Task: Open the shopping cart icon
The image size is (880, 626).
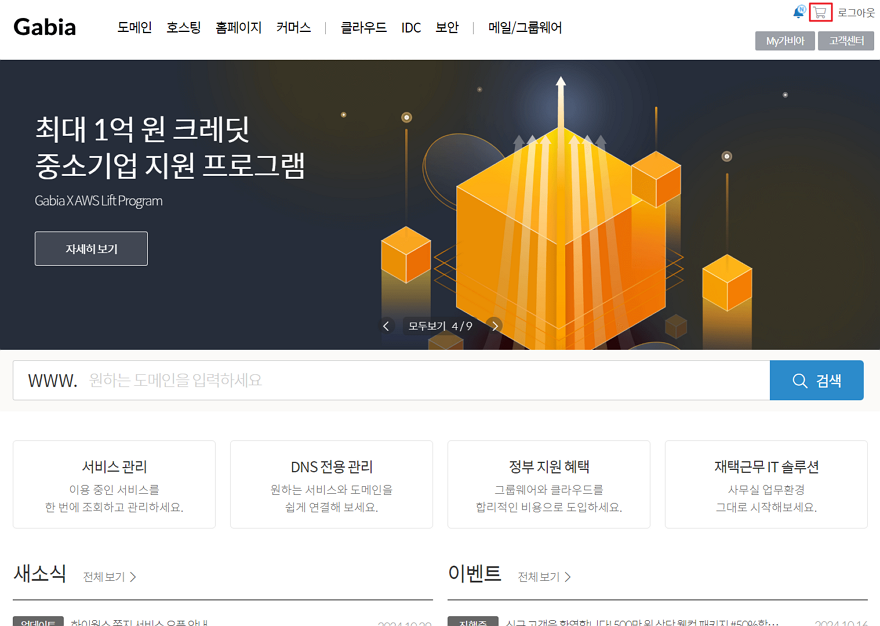Action: click(820, 12)
